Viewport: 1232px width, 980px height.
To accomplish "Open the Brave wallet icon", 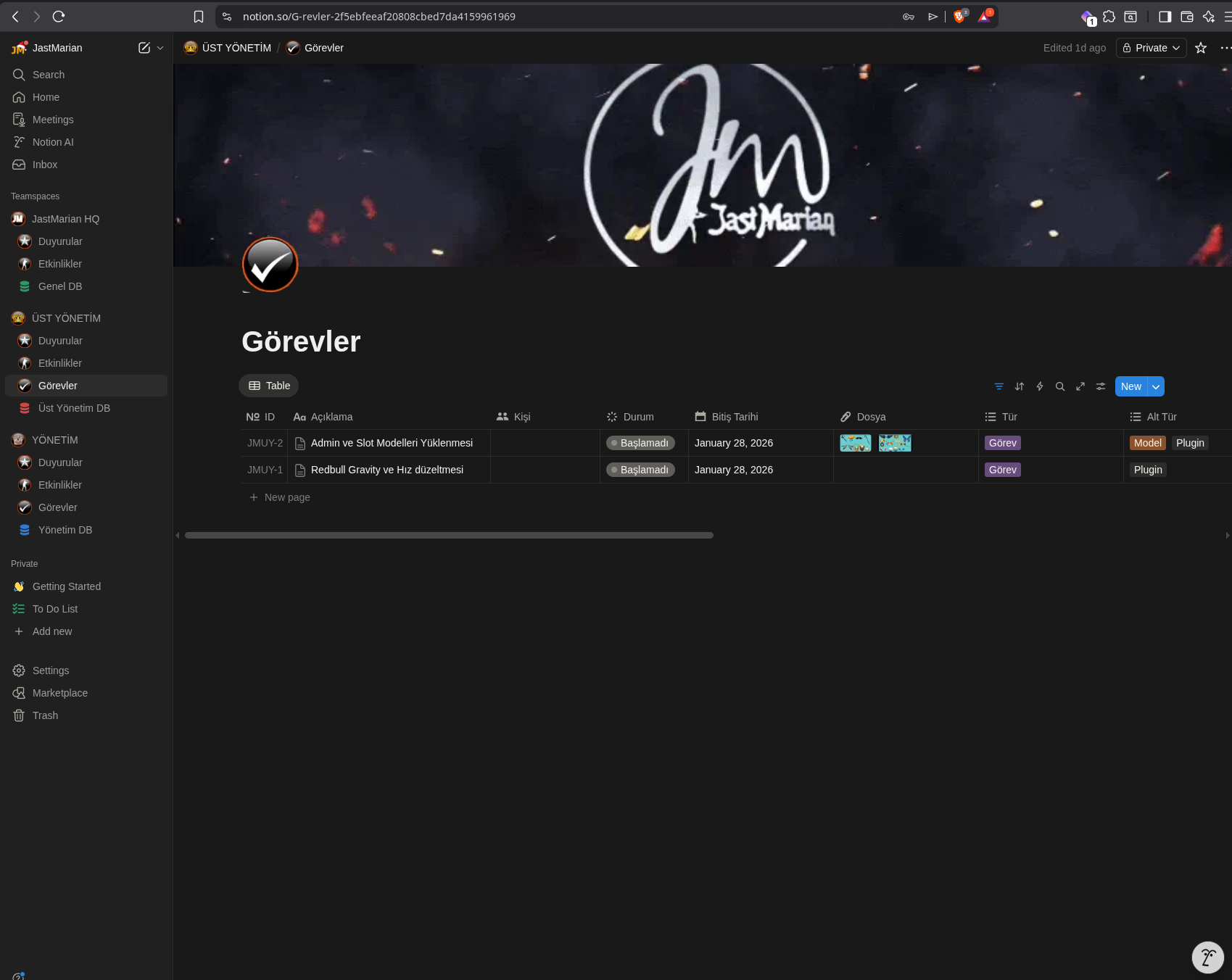I will [1187, 17].
